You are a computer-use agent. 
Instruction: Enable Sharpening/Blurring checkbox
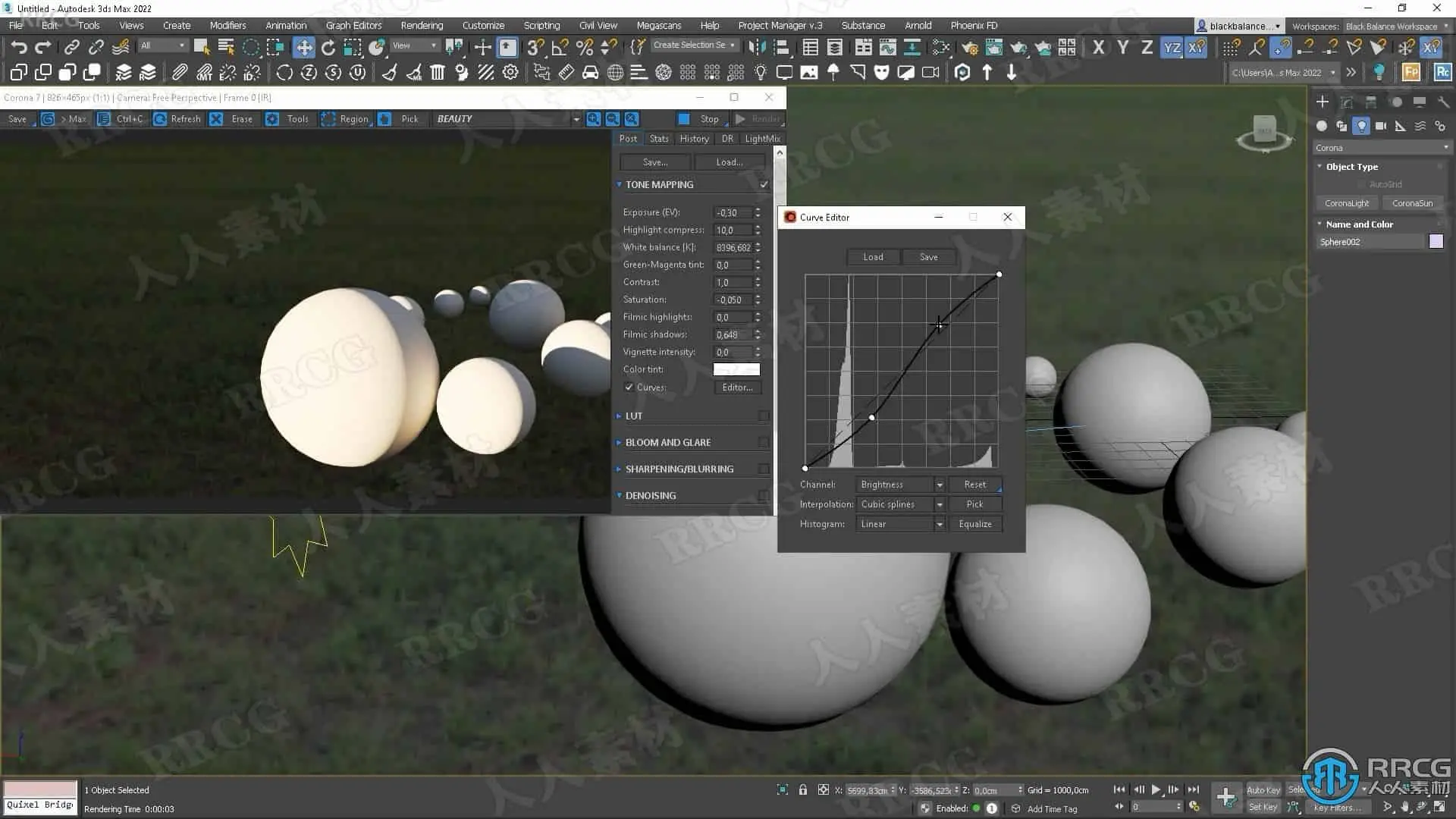coord(764,469)
